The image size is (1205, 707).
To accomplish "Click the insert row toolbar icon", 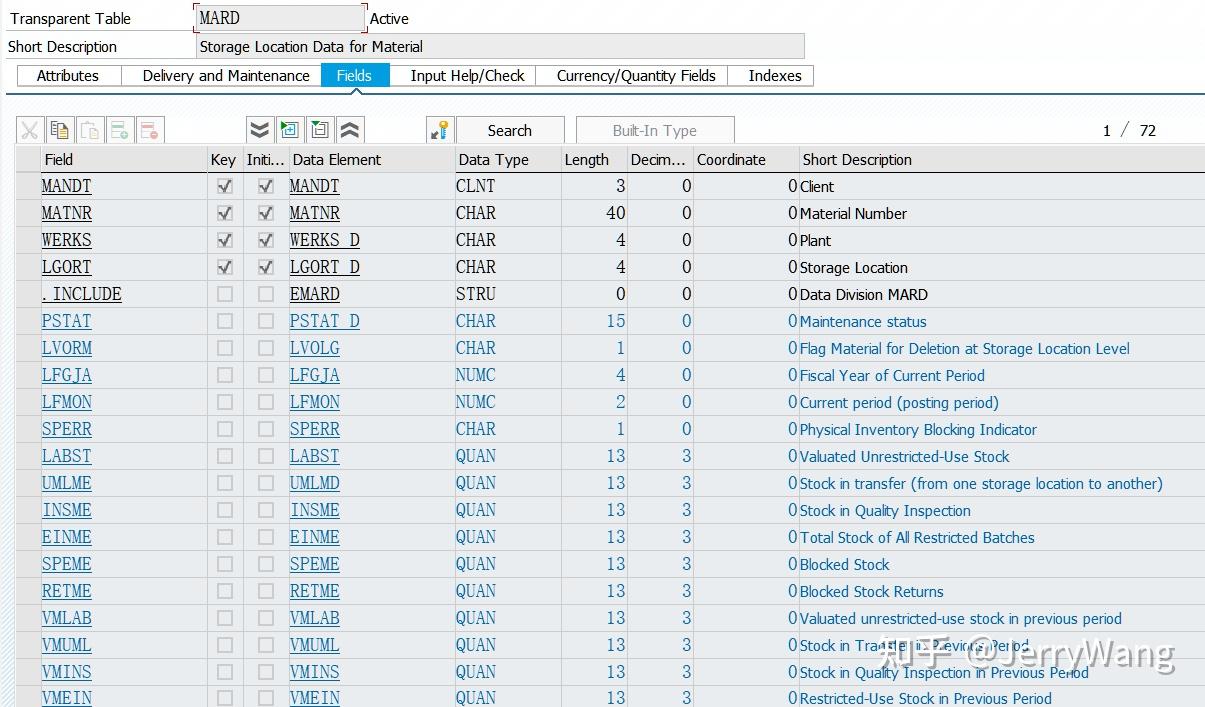I will (x=289, y=129).
